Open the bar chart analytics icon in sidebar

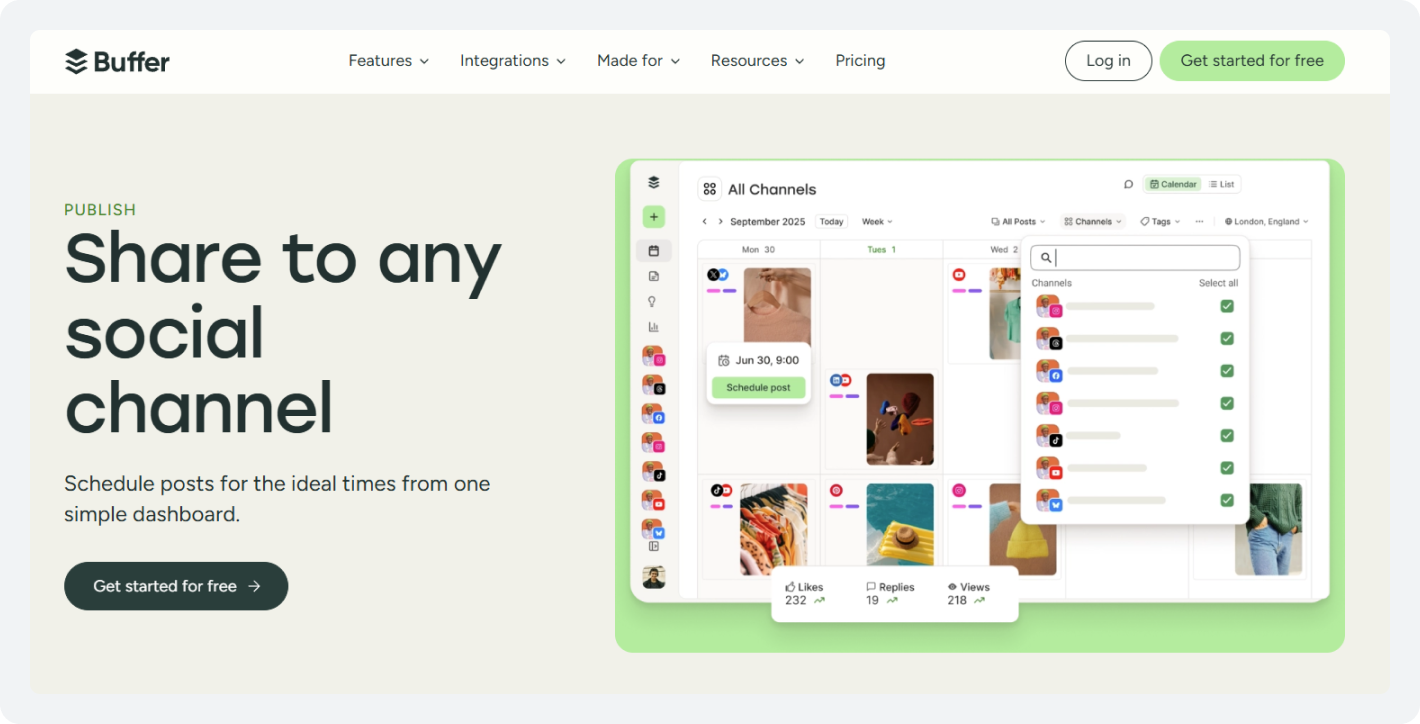654,326
